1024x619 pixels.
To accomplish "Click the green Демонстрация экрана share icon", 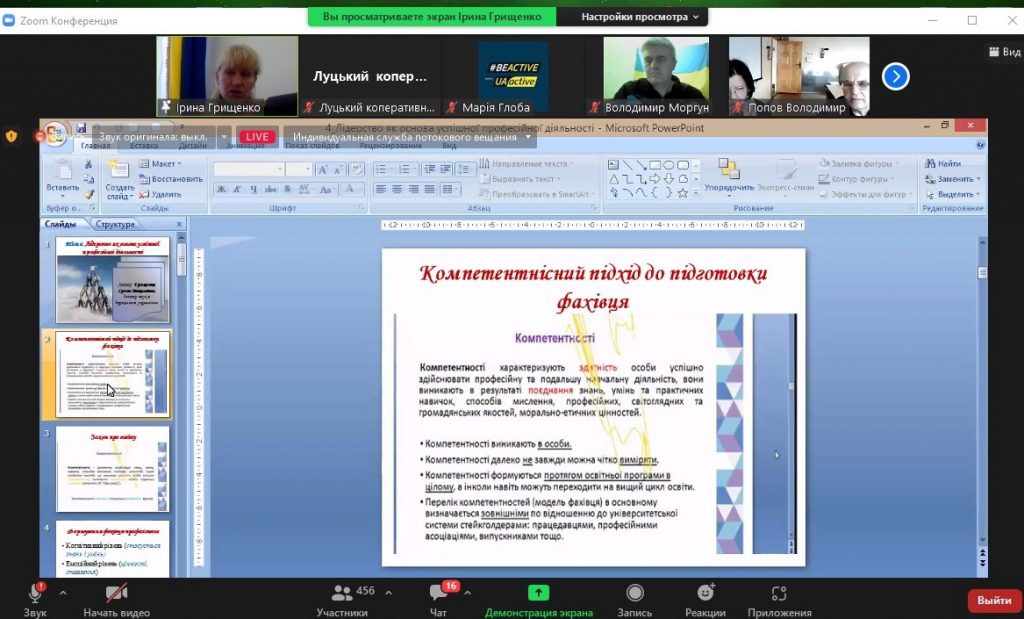I will pos(538,593).
